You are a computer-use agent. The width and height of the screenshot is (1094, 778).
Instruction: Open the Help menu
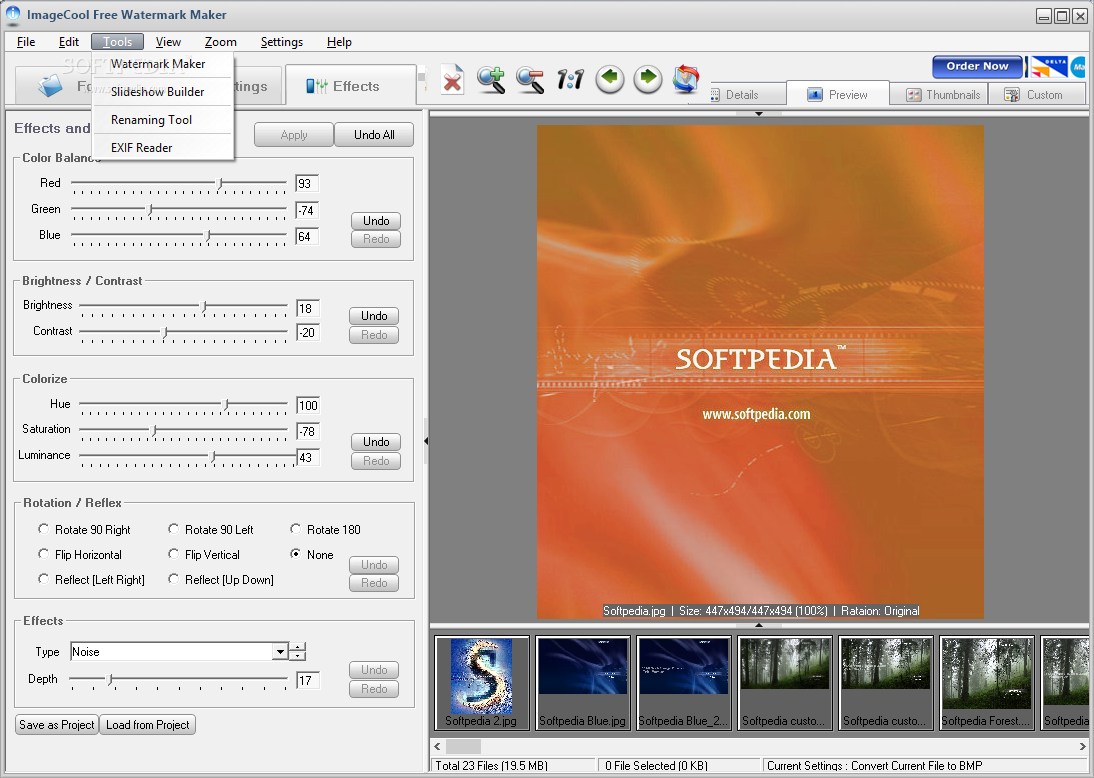coord(339,42)
